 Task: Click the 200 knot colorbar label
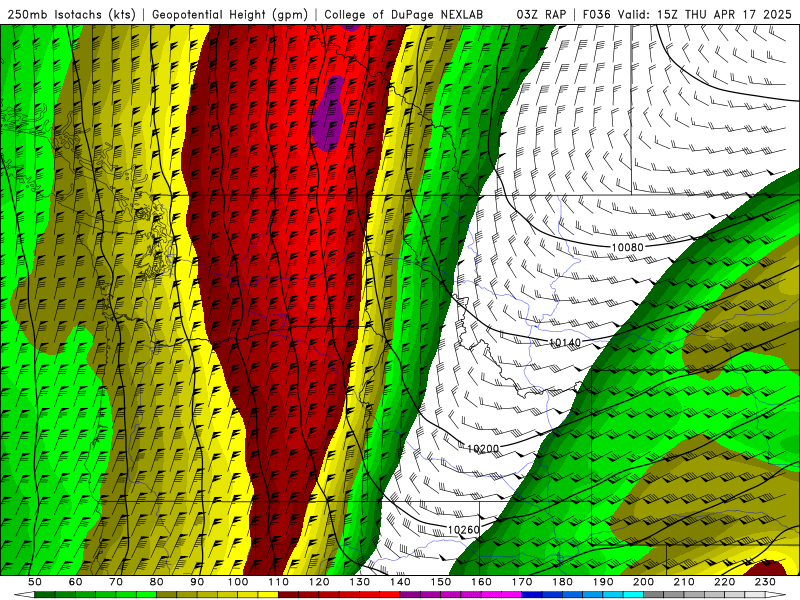pyautogui.click(x=643, y=582)
